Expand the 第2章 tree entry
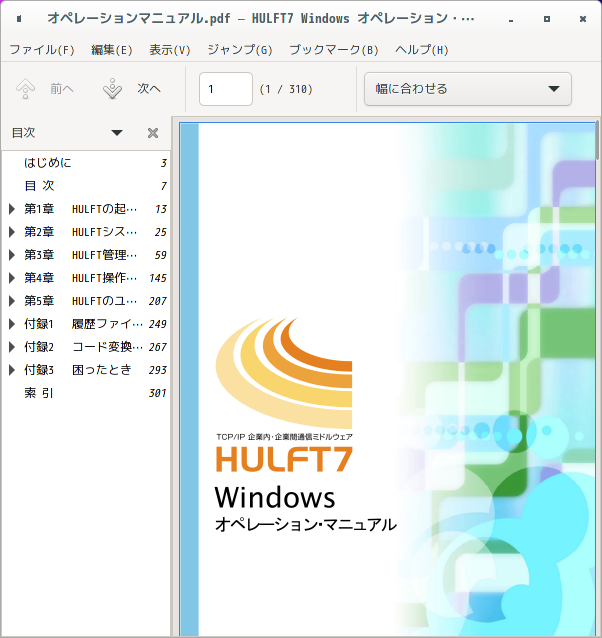This screenshot has width=602, height=638. coord(12,232)
